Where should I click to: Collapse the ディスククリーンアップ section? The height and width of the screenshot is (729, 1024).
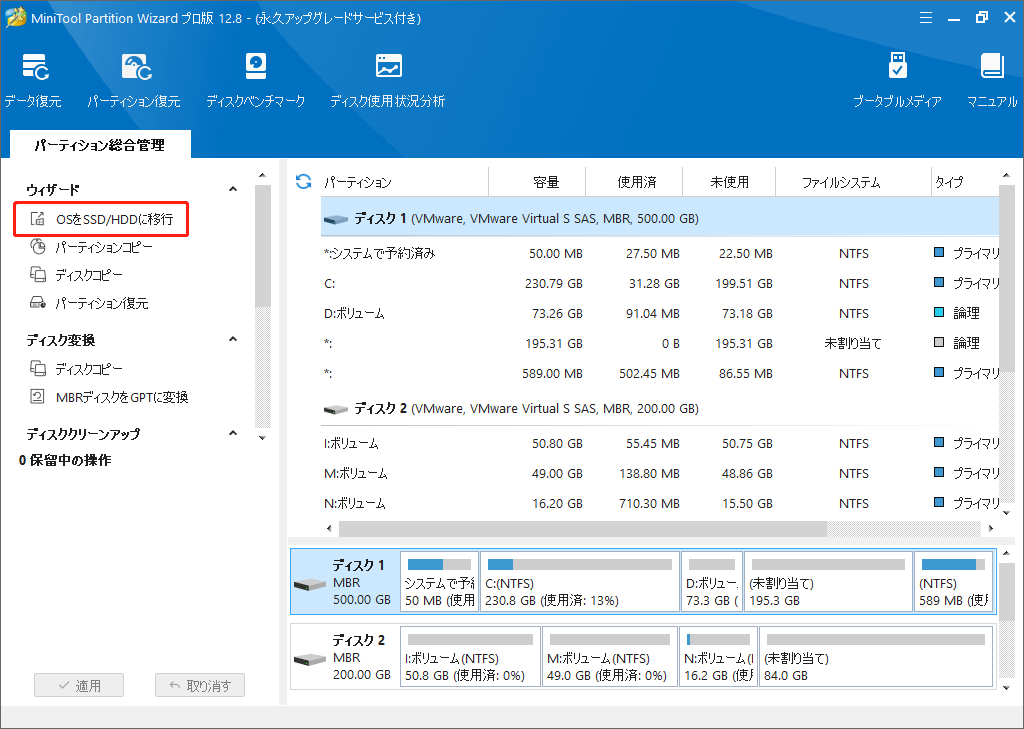(x=232, y=435)
